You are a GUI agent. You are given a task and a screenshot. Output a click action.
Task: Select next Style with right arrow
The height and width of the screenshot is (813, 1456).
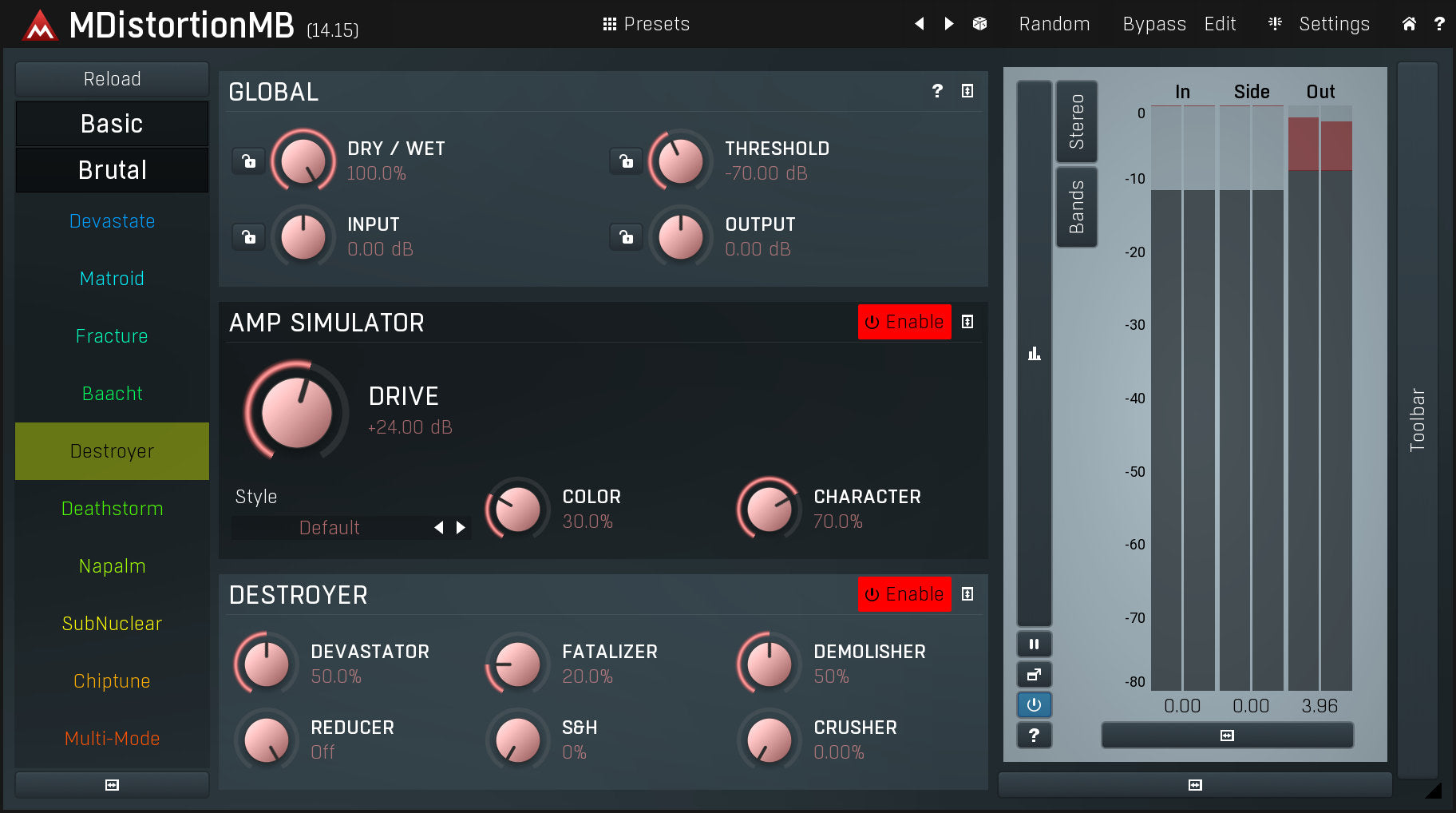(461, 528)
